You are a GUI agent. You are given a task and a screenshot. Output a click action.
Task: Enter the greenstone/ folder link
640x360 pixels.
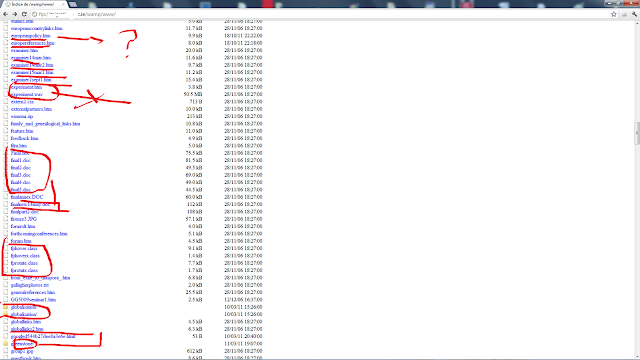[22, 344]
